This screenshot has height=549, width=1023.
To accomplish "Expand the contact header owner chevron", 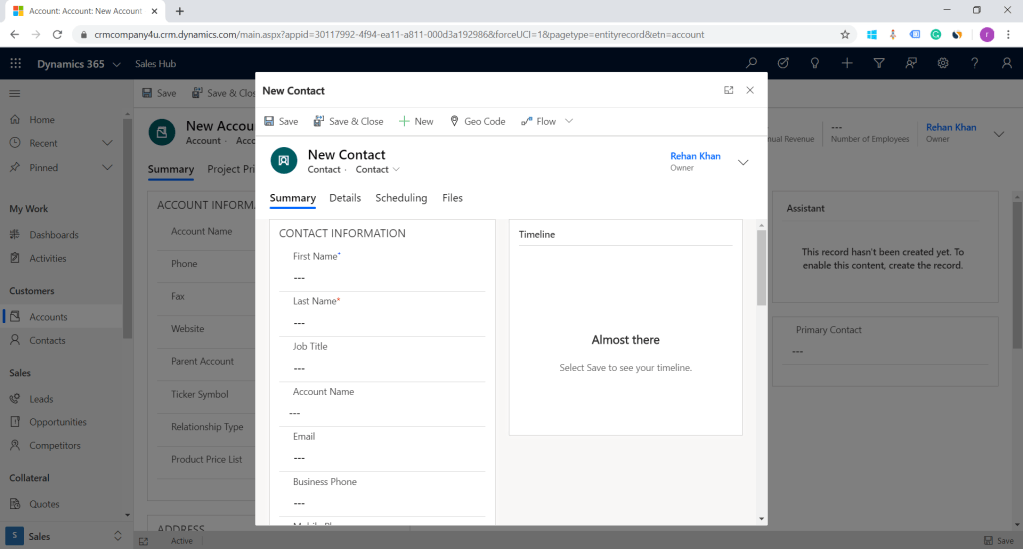I will tap(743, 162).
